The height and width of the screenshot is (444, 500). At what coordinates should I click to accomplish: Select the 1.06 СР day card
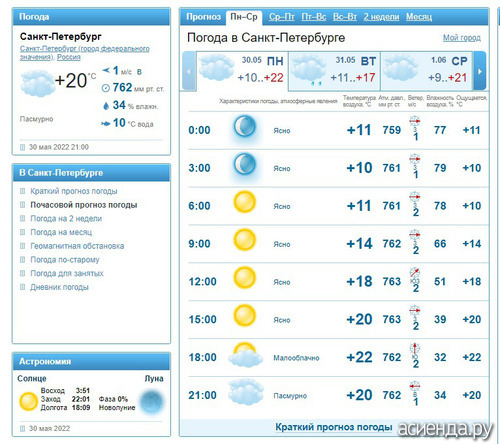[x=427, y=71]
